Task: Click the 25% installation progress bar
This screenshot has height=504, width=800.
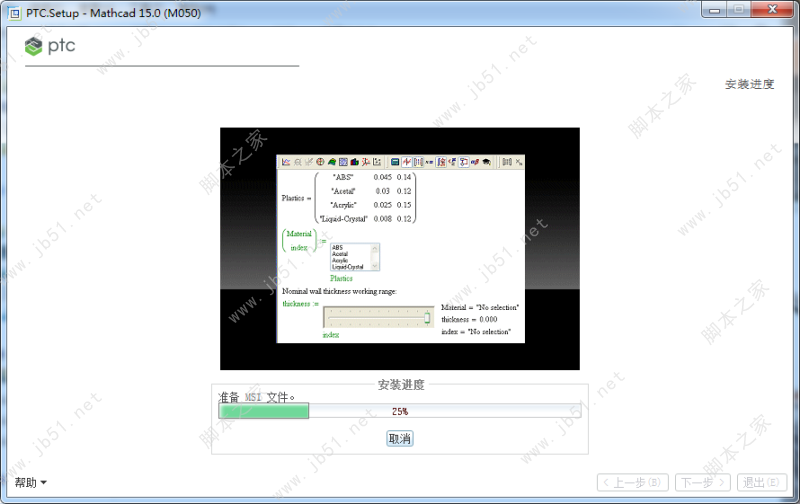Action: click(399, 411)
